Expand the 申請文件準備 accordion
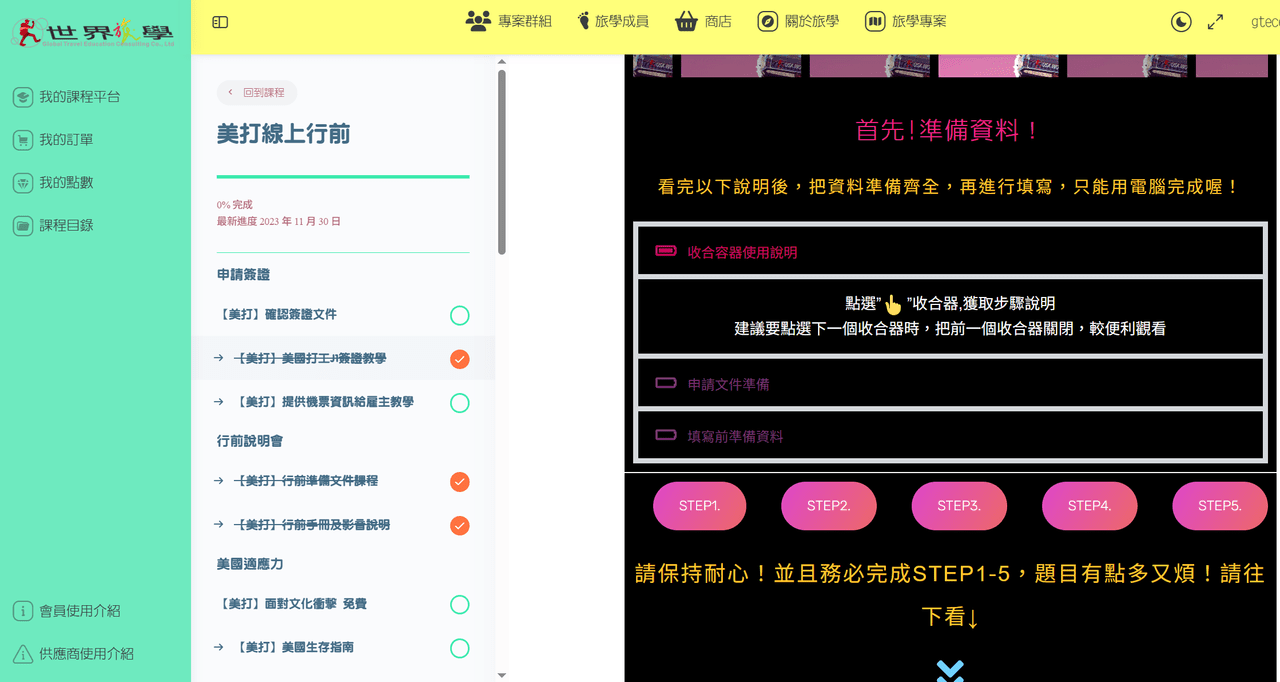Screen dimensions: 1280x682 [x=950, y=384]
